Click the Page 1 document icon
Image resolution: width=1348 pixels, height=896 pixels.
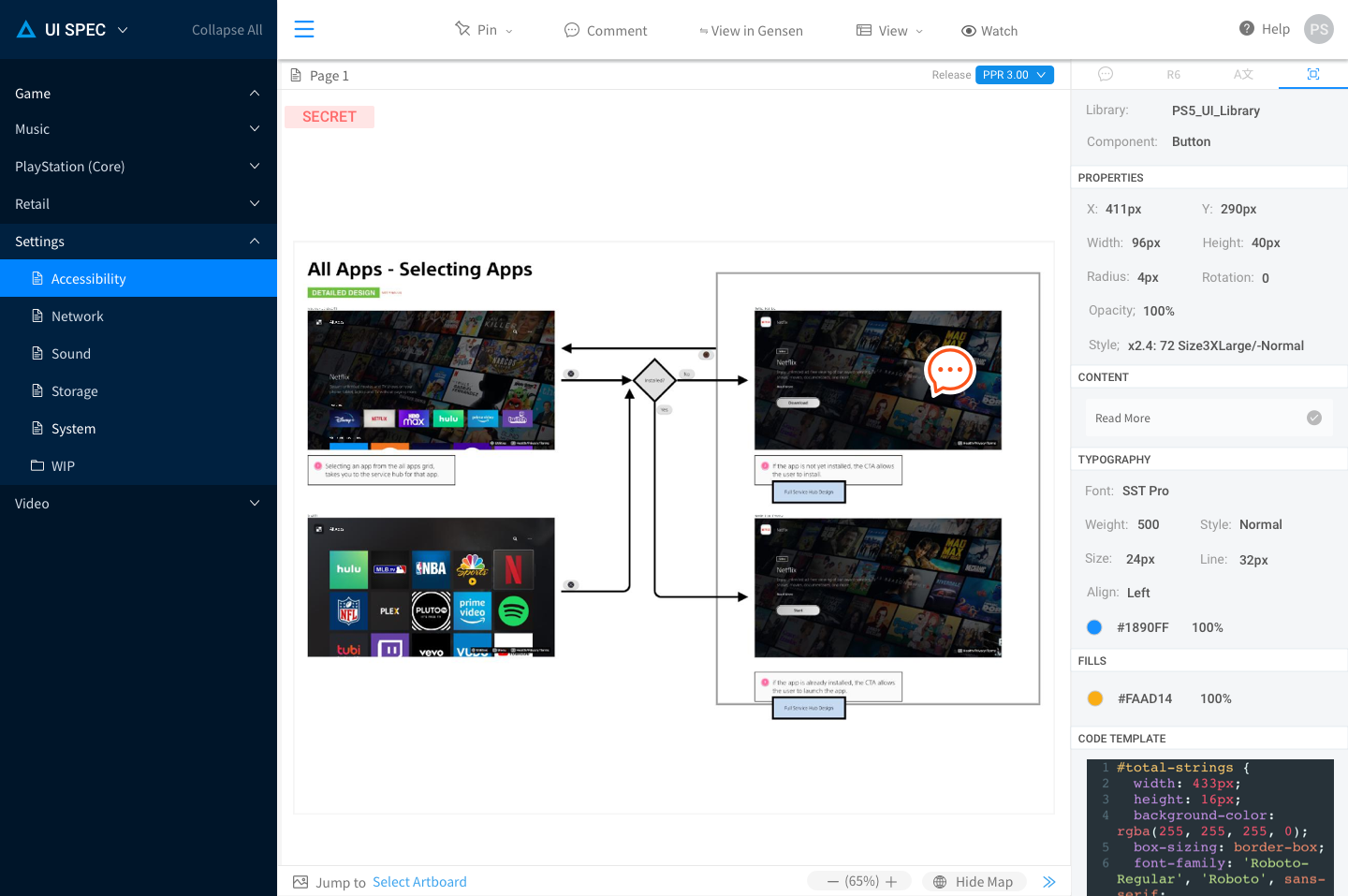tap(296, 75)
